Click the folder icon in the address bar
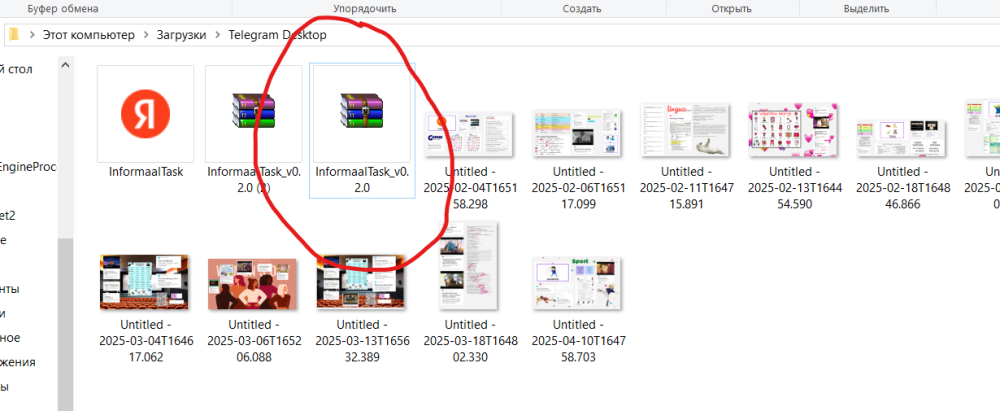 (14, 34)
